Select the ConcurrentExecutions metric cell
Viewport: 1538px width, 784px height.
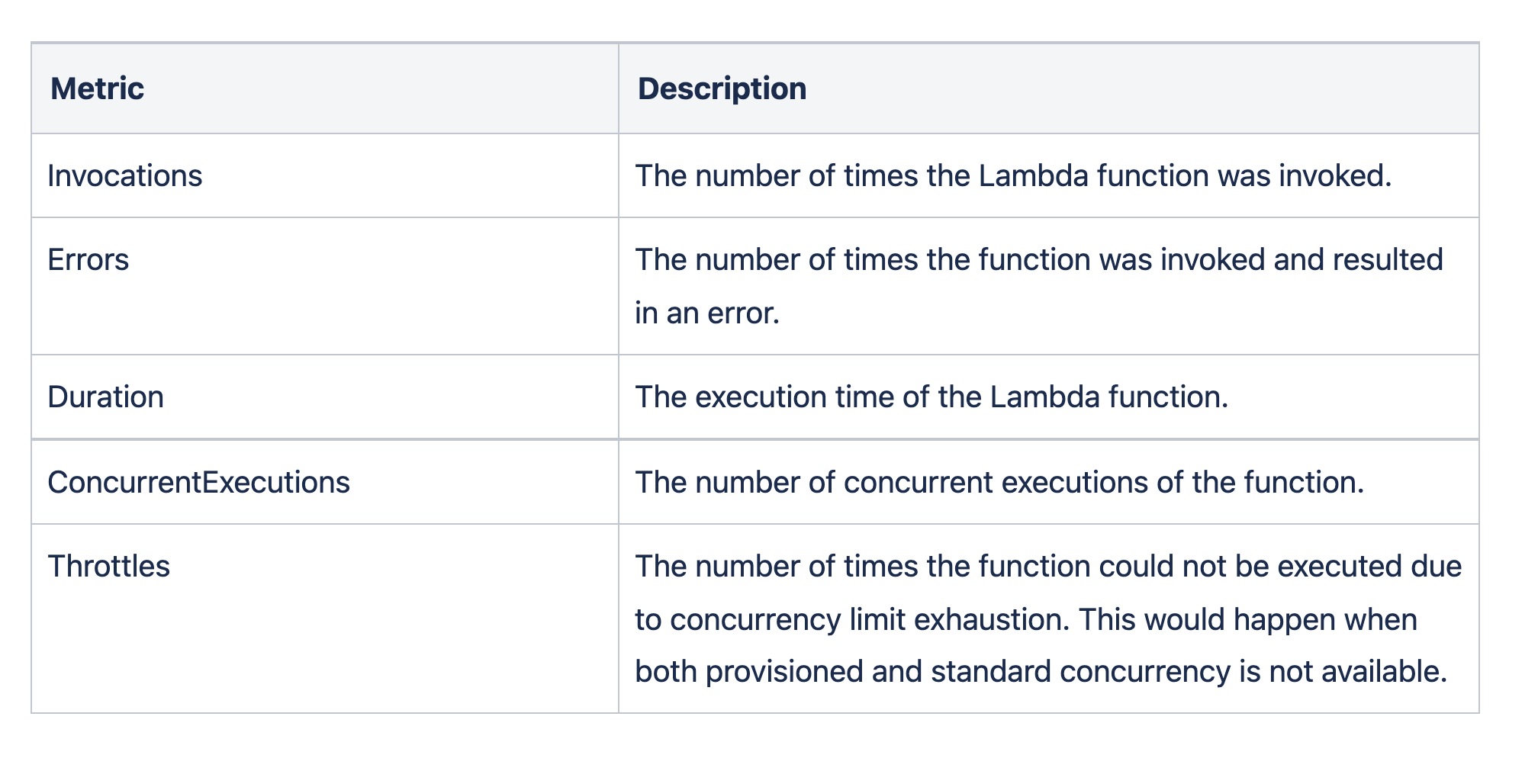click(x=198, y=483)
